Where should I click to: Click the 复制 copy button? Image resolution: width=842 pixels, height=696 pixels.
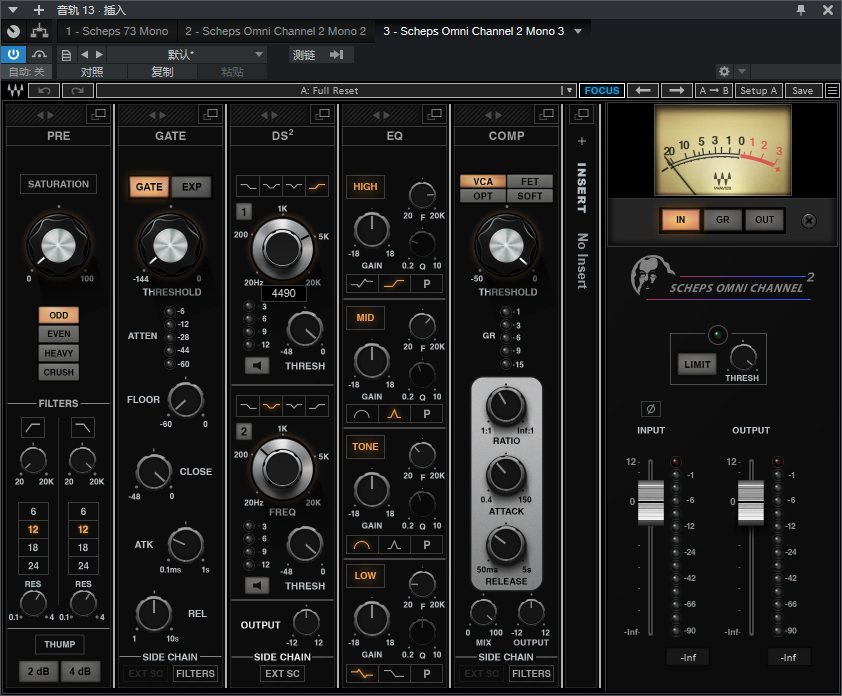162,71
